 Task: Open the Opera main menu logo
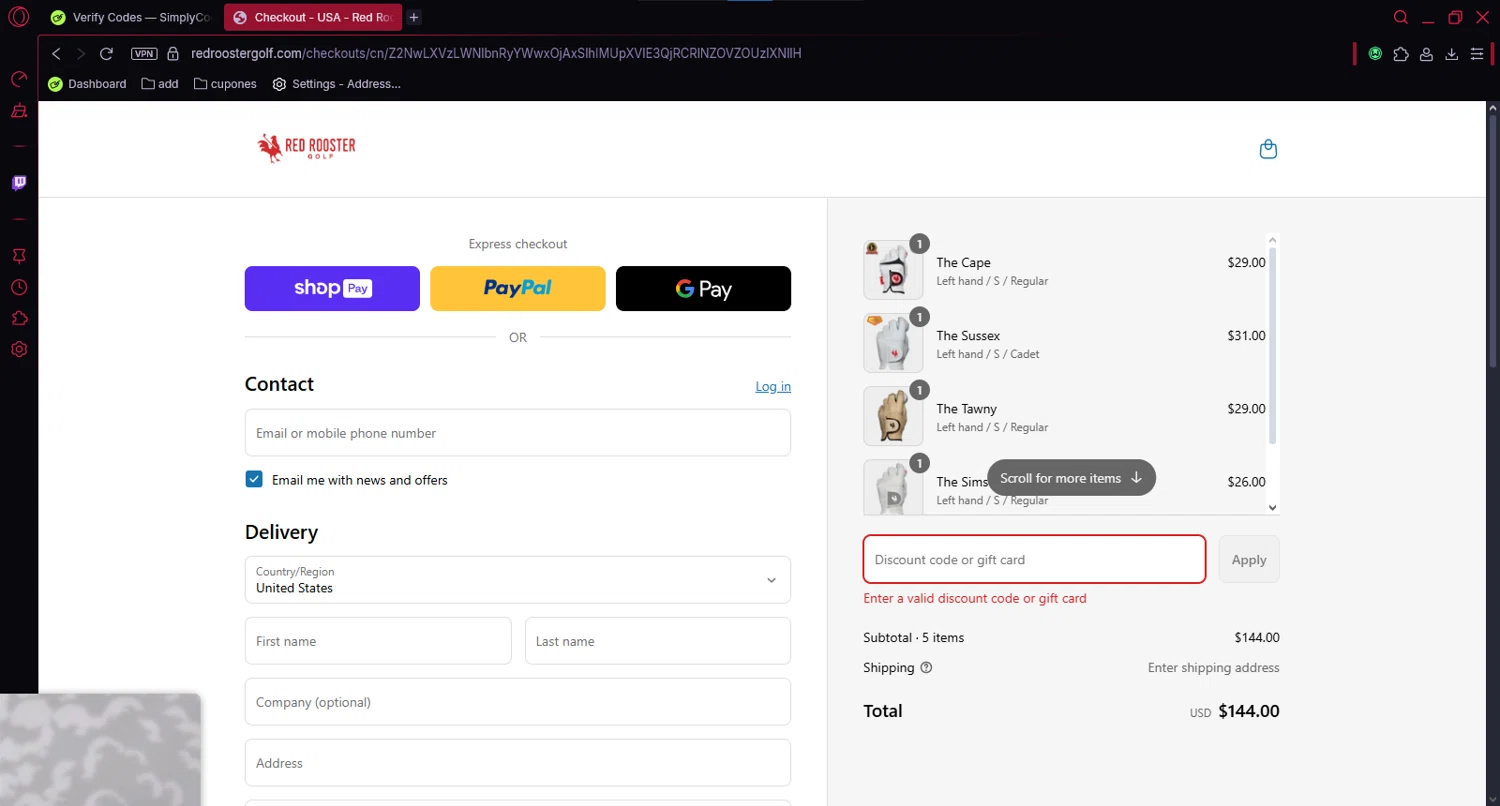point(18,17)
